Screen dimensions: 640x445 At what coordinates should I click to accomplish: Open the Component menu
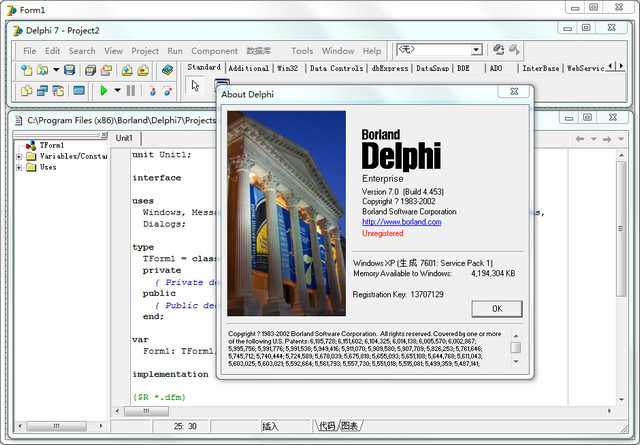[214, 51]
